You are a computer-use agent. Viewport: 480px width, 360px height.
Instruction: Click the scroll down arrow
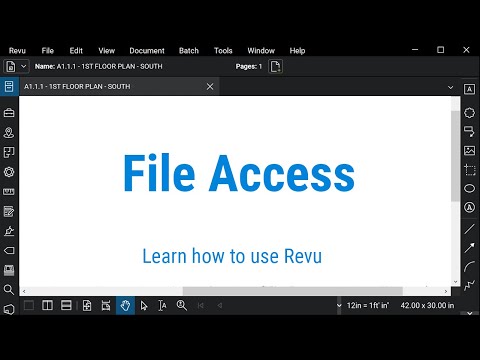pyautogui.click(x=455, y=282)
